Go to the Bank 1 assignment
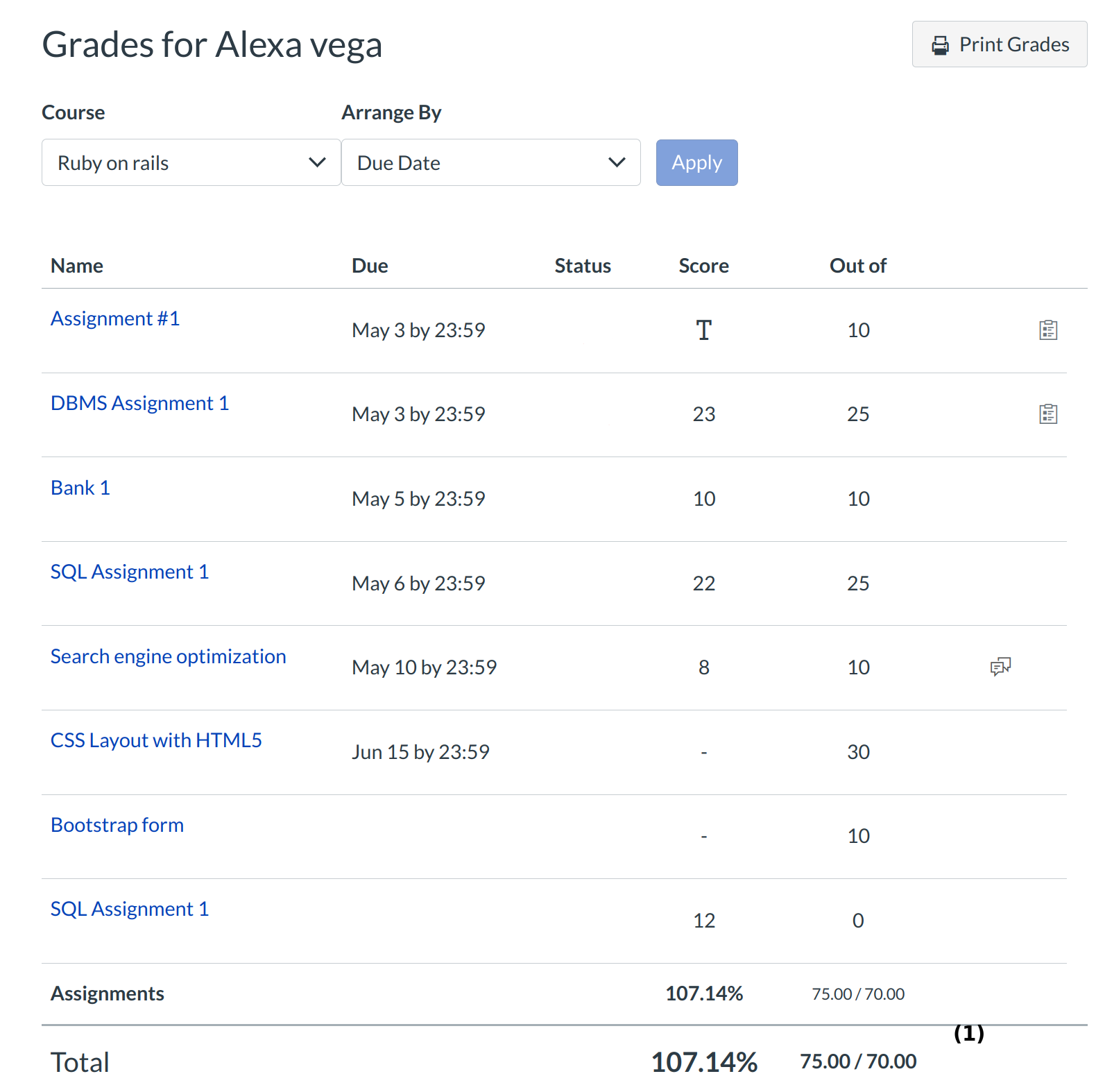Viewport: 1096px width, 1092px height. pos(80,488)
